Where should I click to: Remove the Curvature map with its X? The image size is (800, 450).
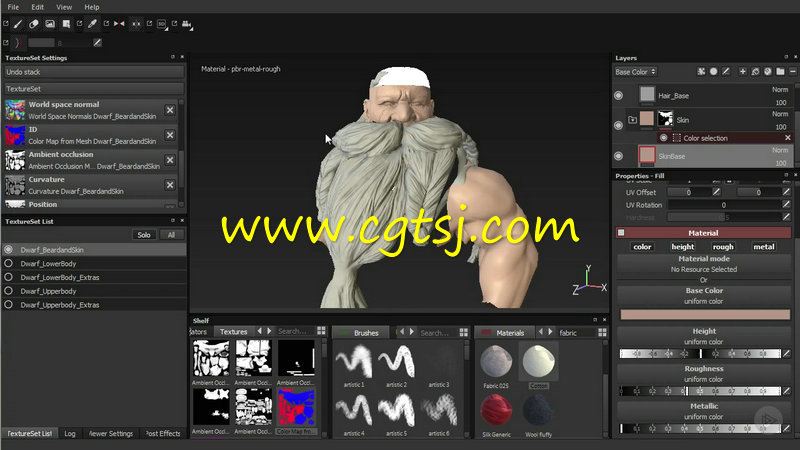(x=170, y=185)
